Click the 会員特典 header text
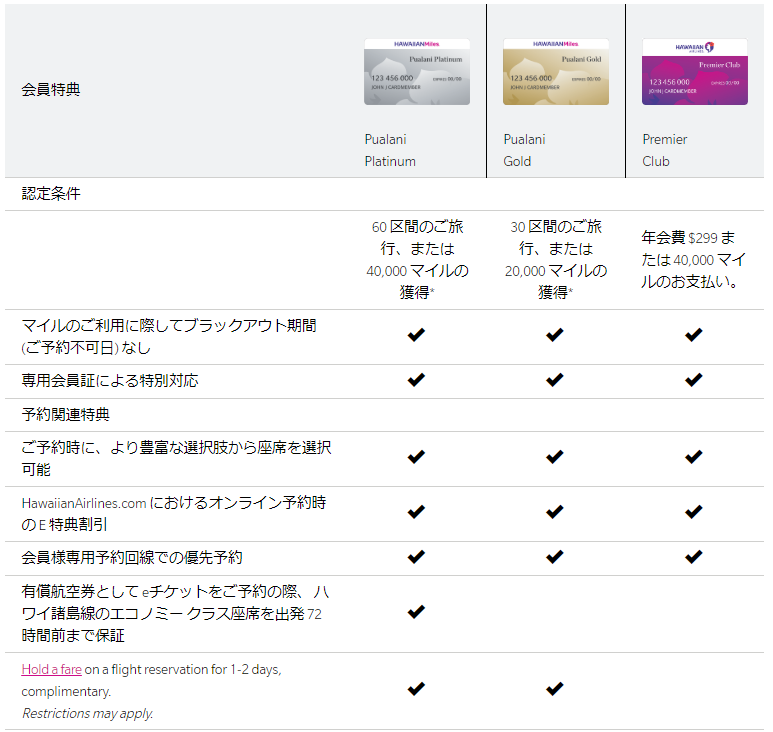 pos(51,90)
